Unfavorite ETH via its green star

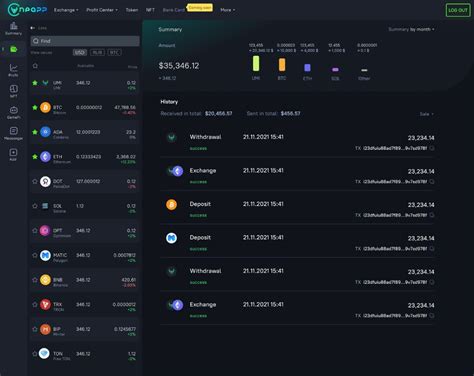(x=35, y=157)
